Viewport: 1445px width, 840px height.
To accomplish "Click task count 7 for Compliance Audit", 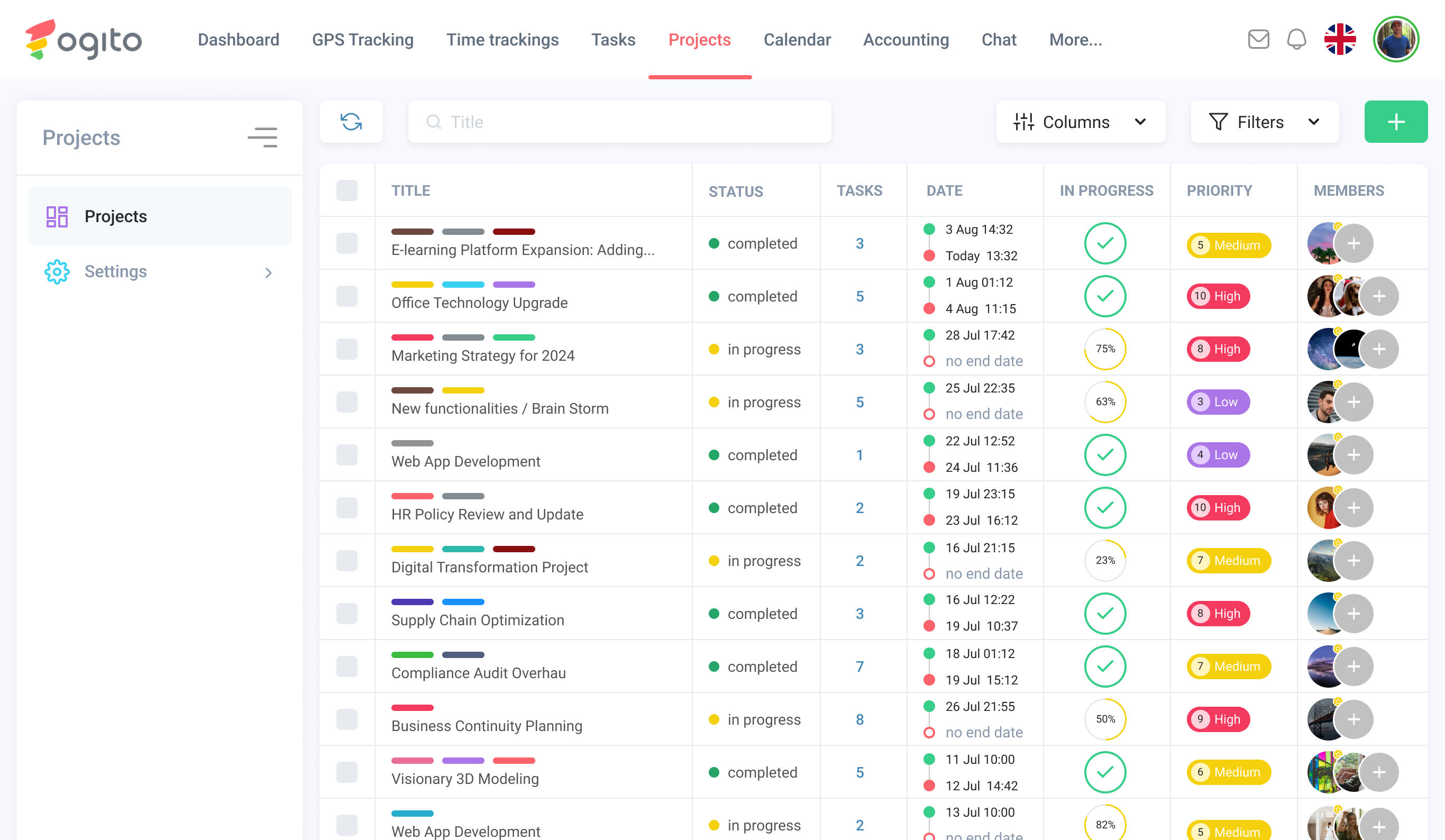I will [859, 666].
